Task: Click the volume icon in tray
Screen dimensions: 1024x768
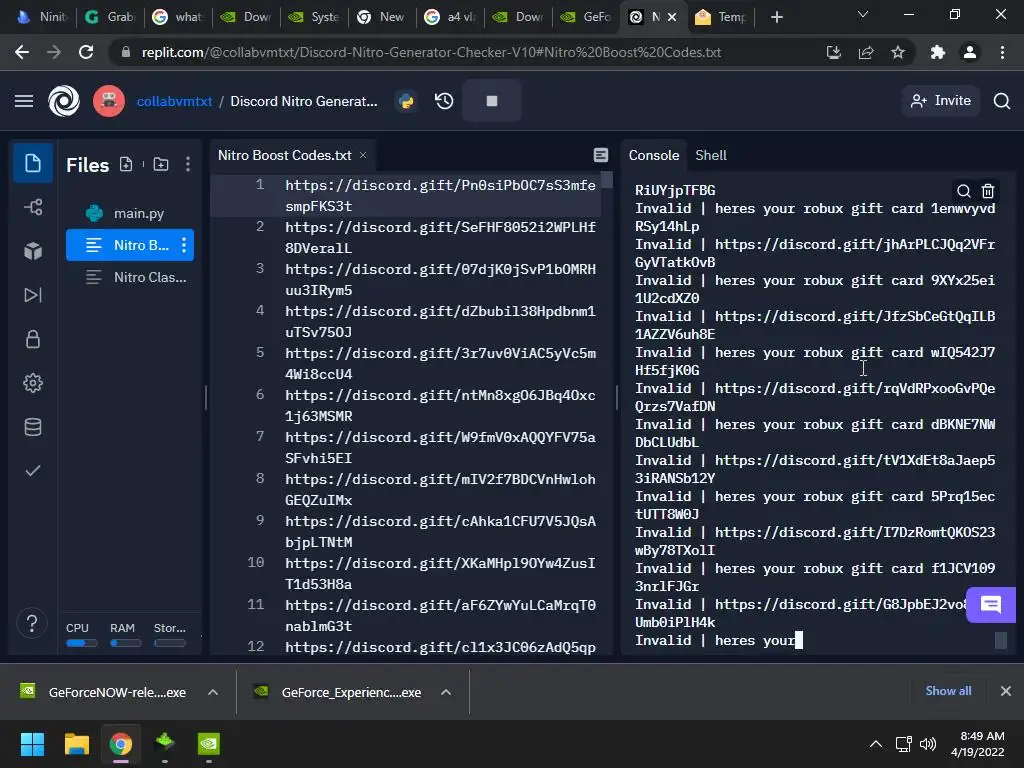Action: coord(927,744)
